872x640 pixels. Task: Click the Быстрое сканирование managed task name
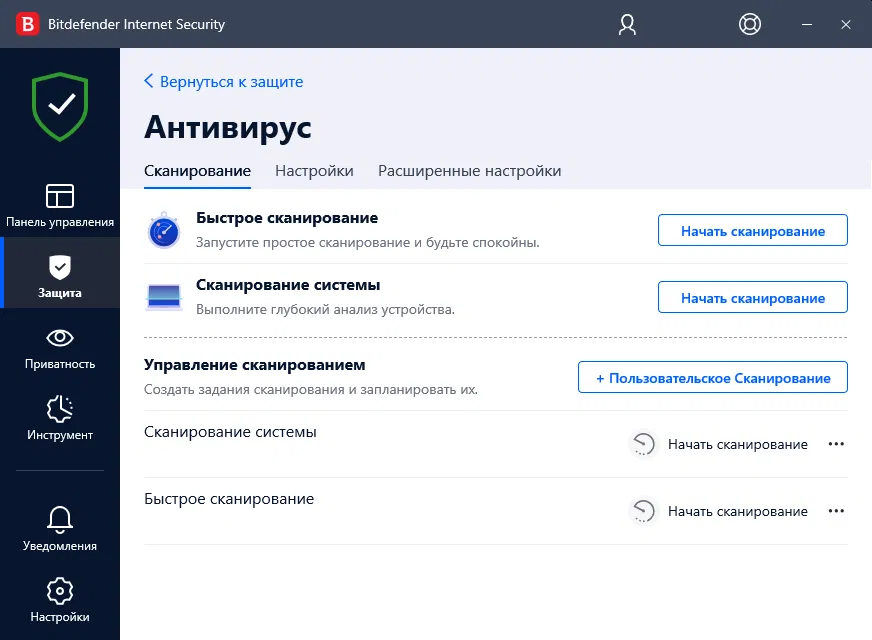click(229, 499)
